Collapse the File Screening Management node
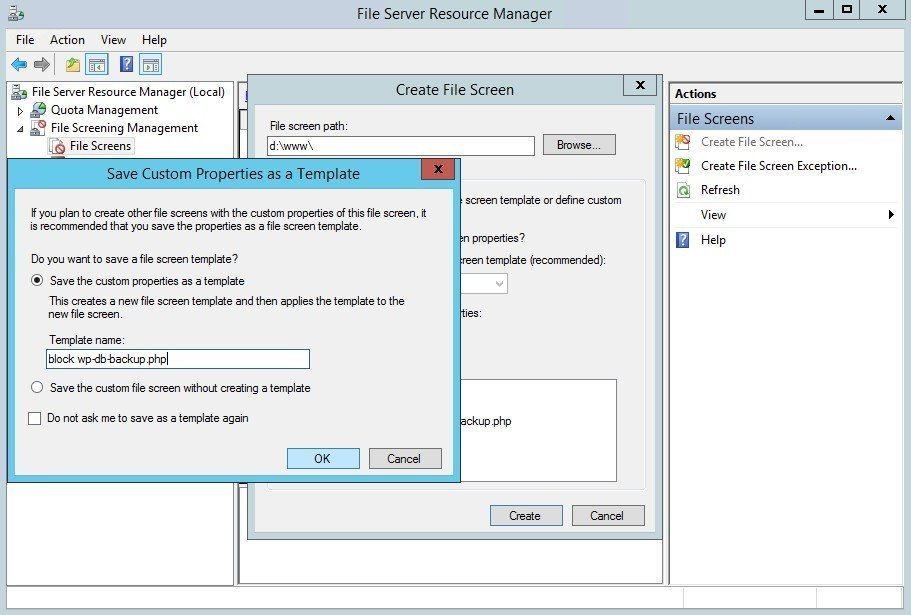The width and height of the screenshot is (911, 615). click(x=20, y=129)
